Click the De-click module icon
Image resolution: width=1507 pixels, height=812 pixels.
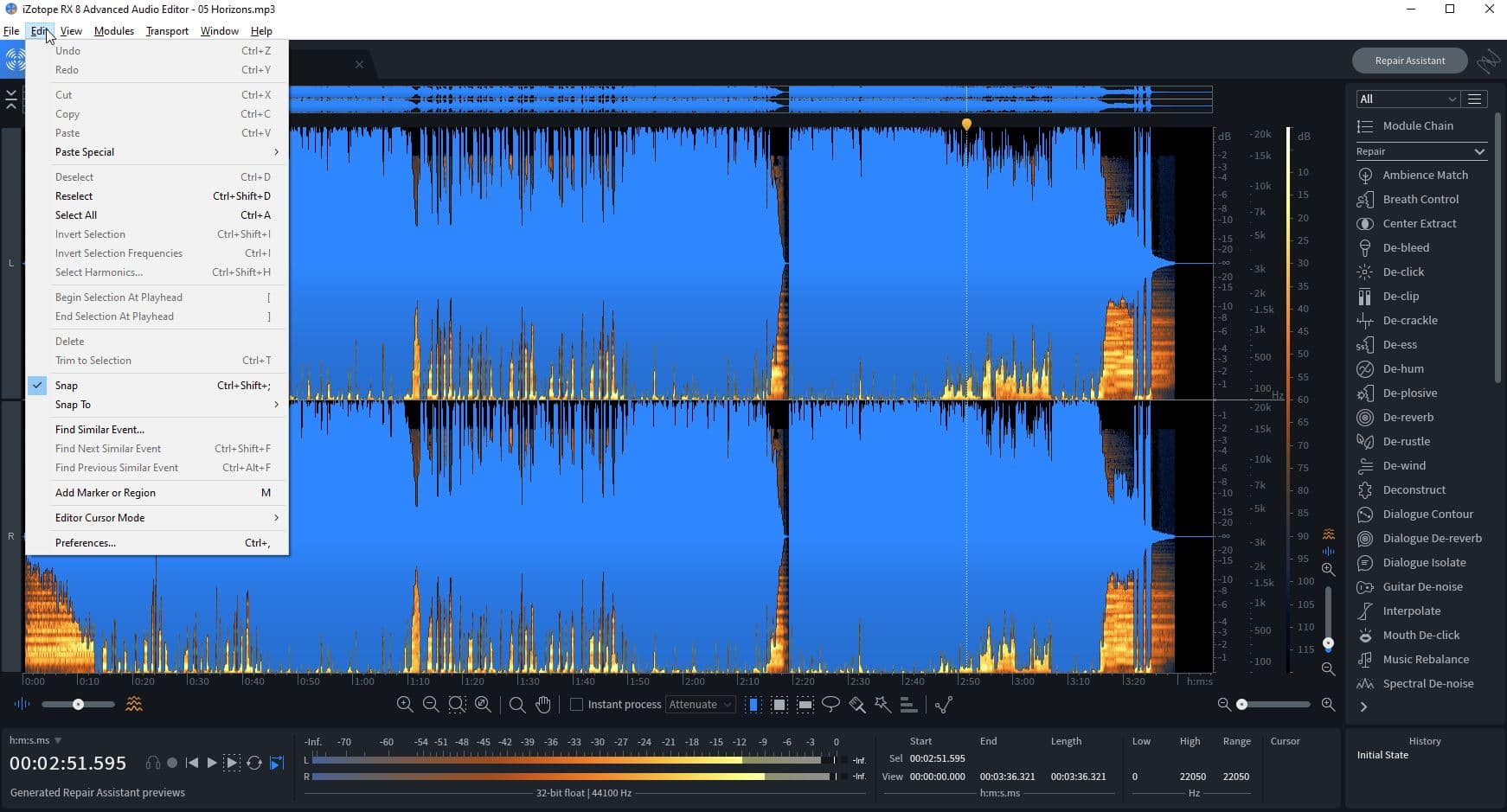1365,272
